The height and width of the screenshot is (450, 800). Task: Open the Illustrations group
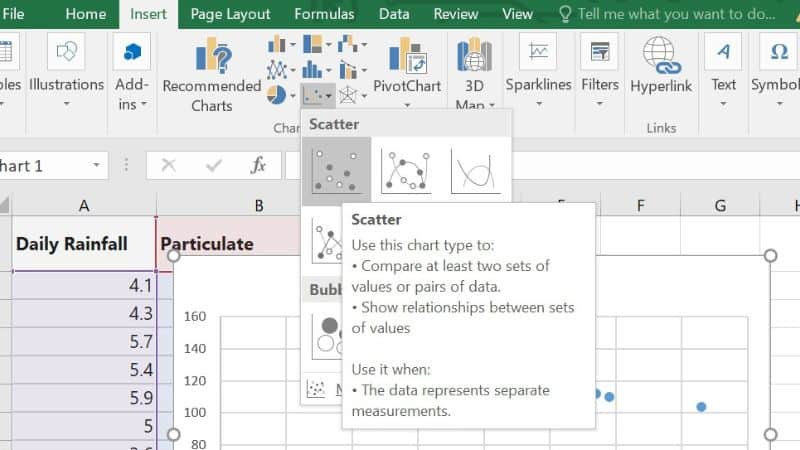tap(66, 69)
